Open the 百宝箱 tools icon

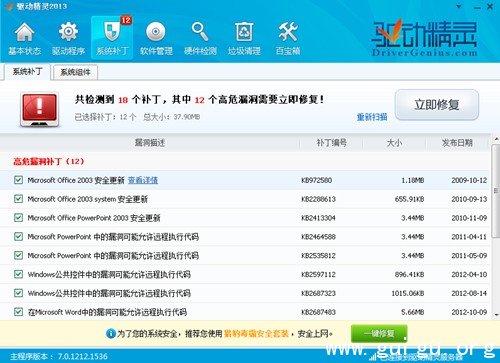(288, 38)
